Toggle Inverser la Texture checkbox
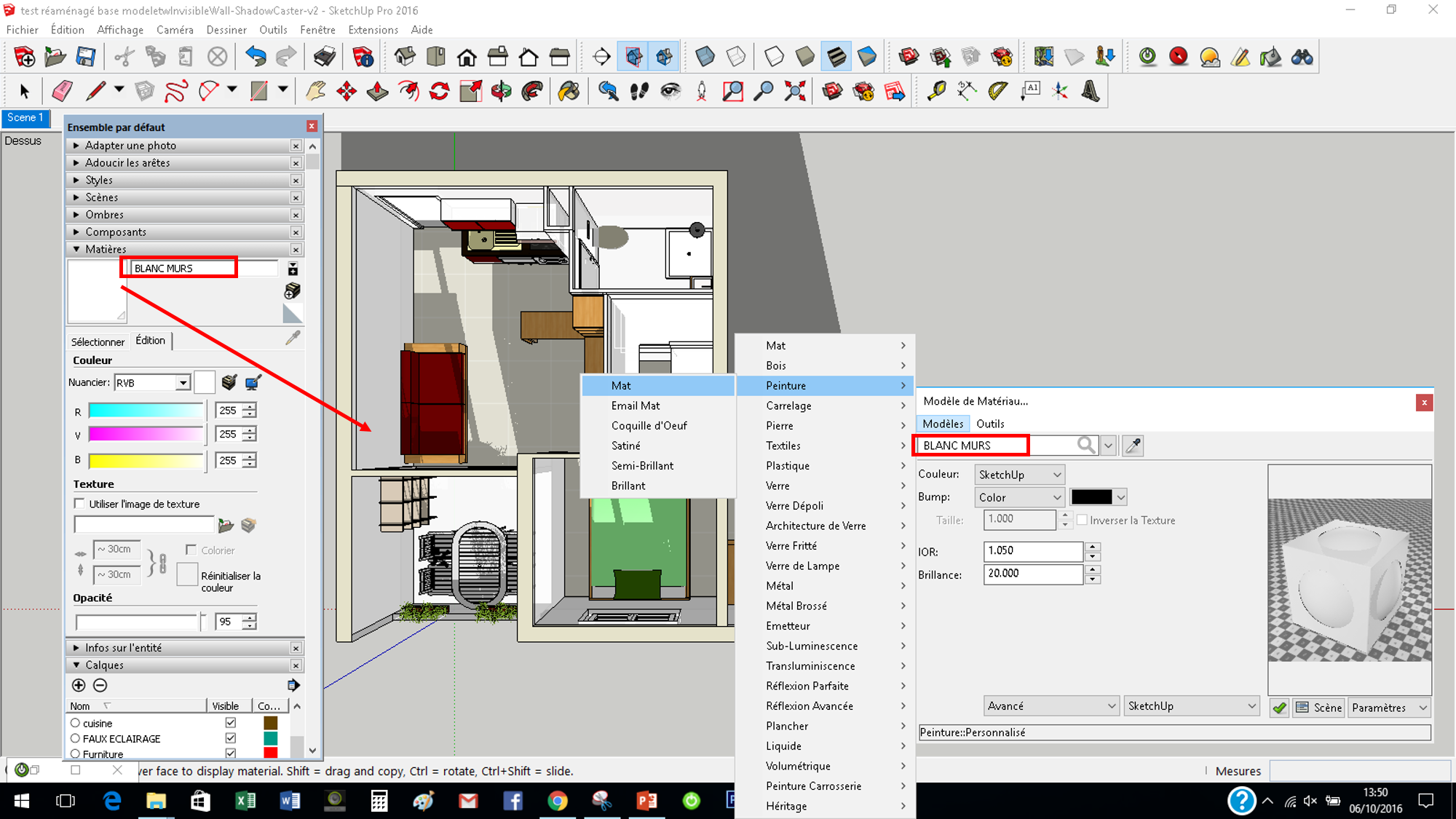The image size is (1456, 819). (x=1082, y=520)
